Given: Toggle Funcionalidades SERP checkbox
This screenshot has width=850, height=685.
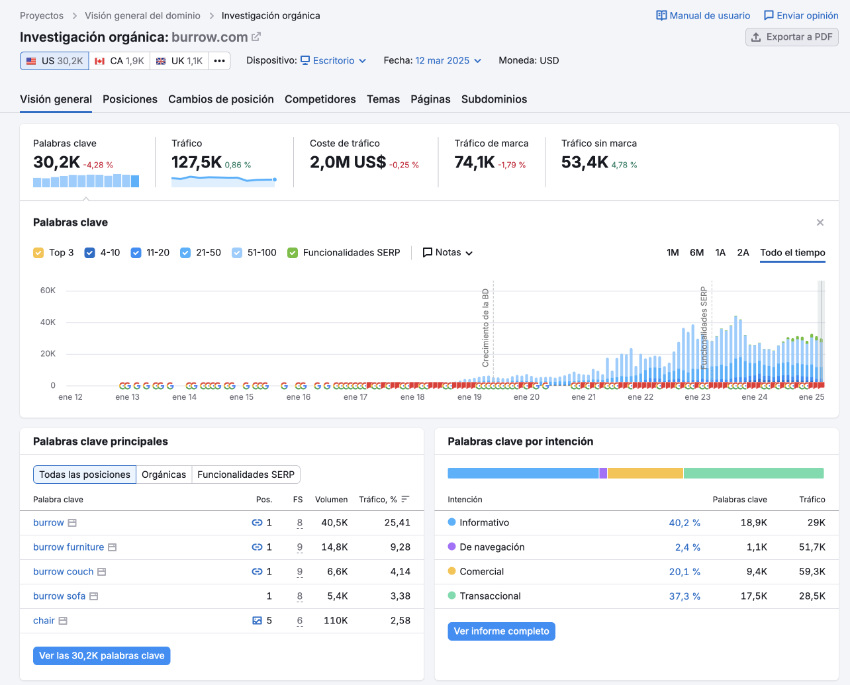Looking at the screenshot, I should point(293,253).
